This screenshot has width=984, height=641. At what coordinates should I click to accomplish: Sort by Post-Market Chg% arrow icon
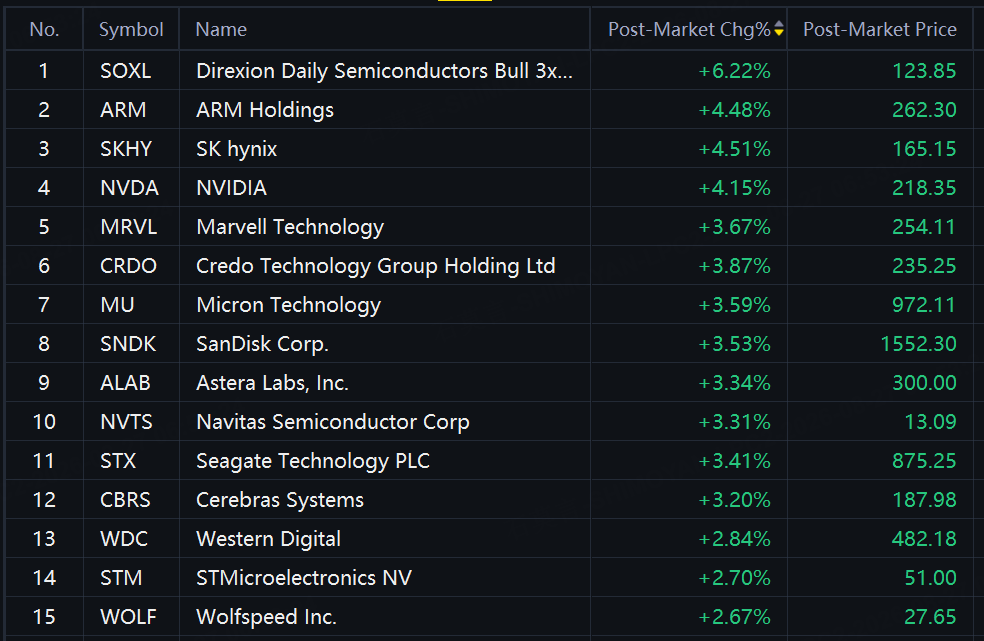pyautogui.click(x=779, y=29)
